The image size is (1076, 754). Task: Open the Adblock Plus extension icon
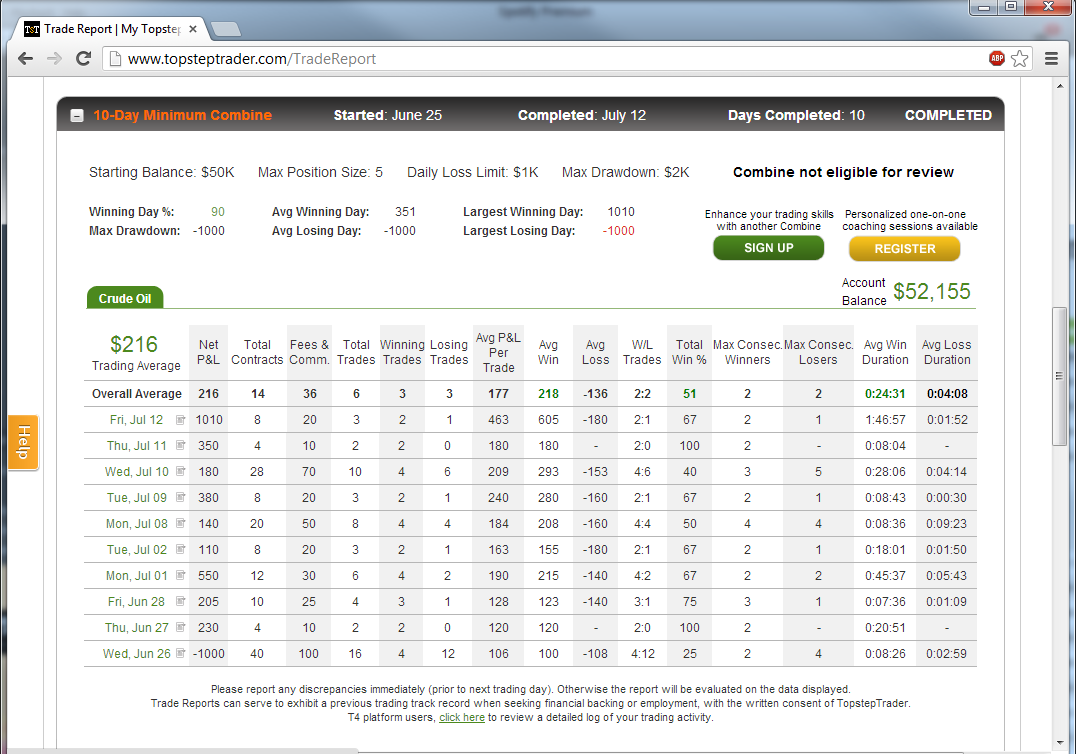pos(997,59)
